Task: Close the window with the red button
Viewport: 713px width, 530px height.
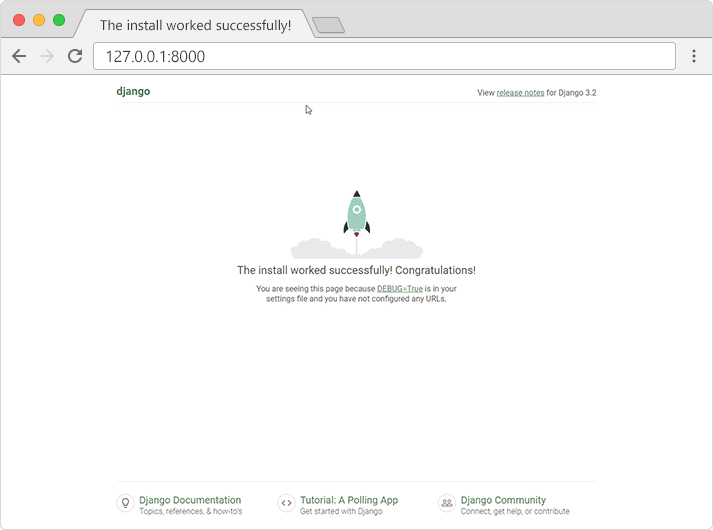Action: [19, 20]
